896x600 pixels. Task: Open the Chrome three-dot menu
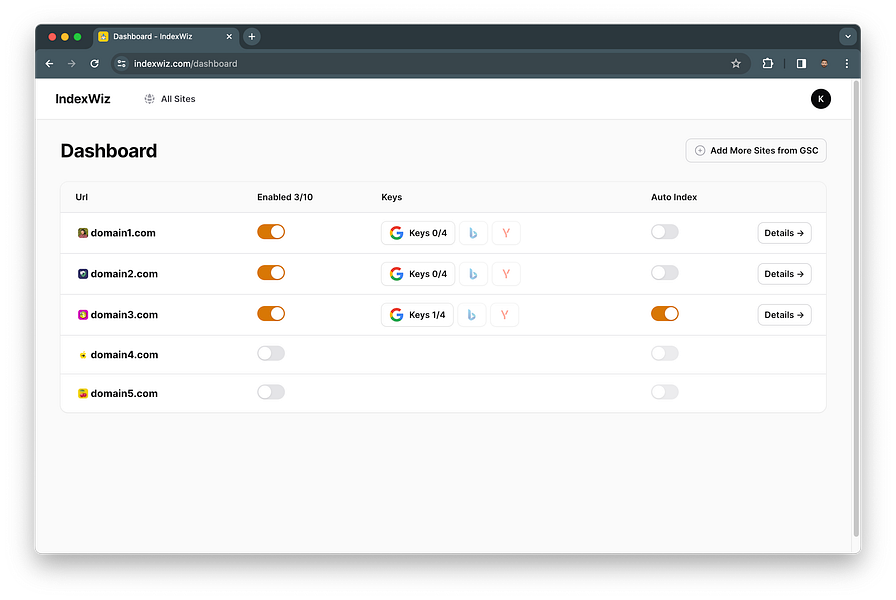[x=846, y=63]
